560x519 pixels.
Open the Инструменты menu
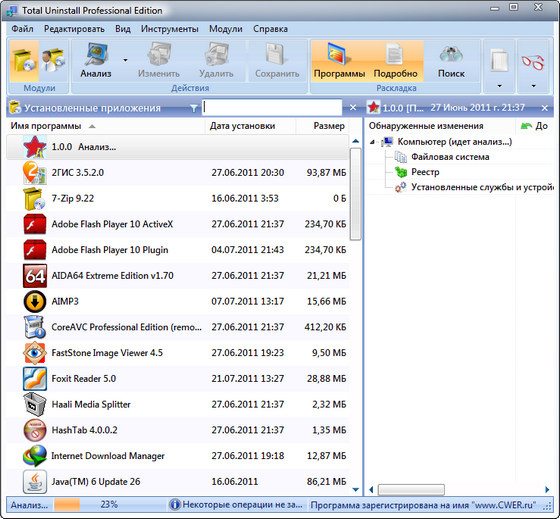169,29
